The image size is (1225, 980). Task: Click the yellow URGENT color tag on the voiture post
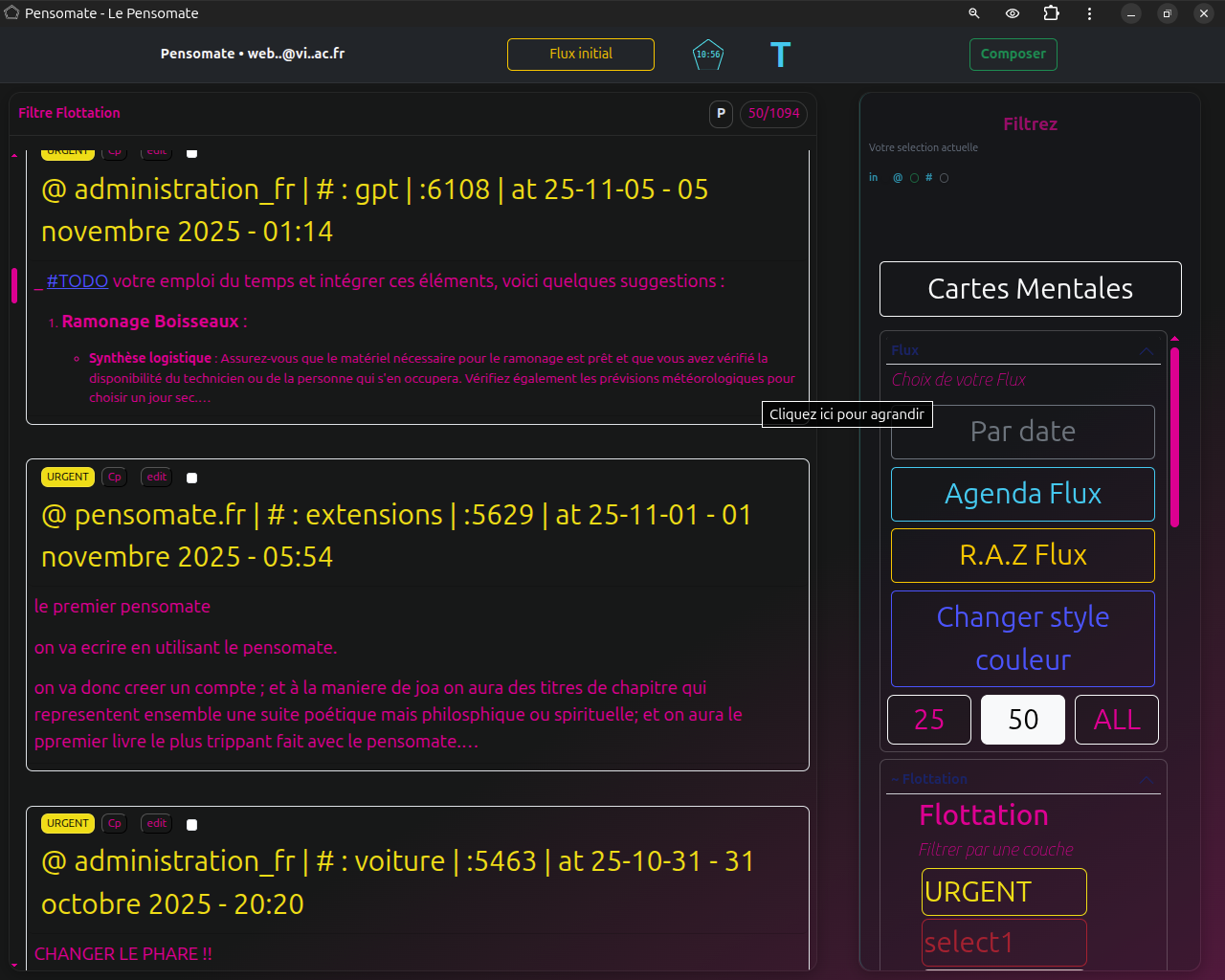point(67,823)
